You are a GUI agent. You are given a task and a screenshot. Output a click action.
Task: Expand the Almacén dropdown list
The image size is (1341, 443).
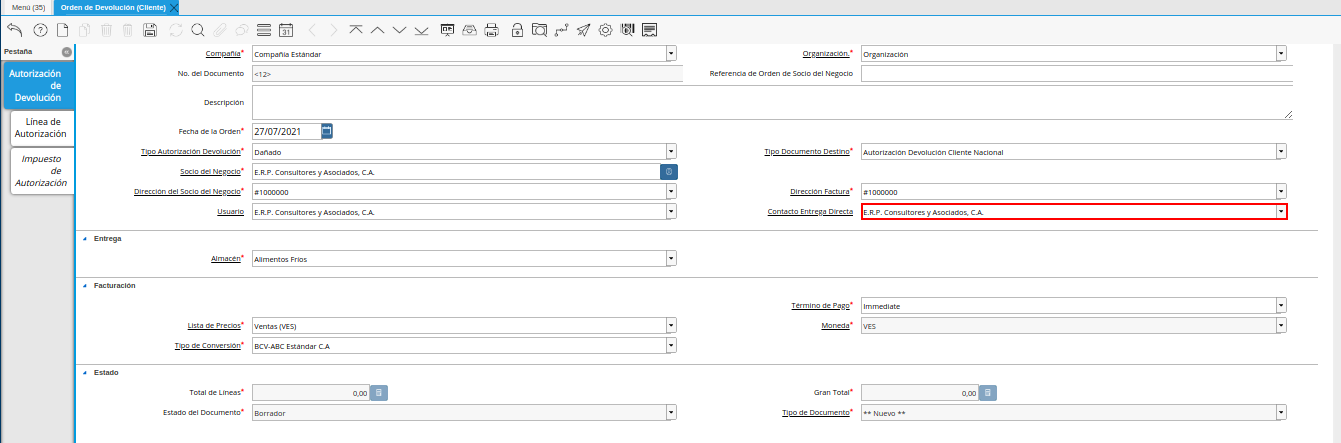click(x=671, y=259)
